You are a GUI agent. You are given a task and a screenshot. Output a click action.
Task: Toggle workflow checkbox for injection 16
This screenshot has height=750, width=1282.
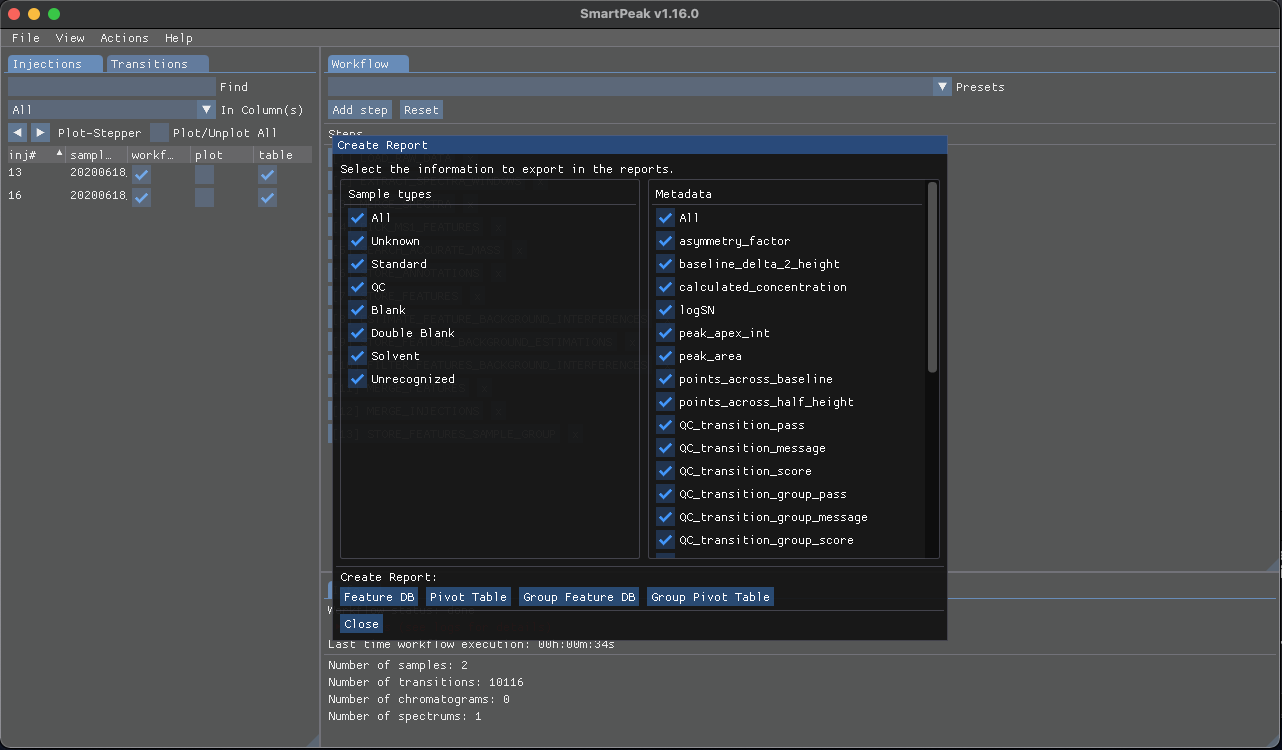(142, 197)
